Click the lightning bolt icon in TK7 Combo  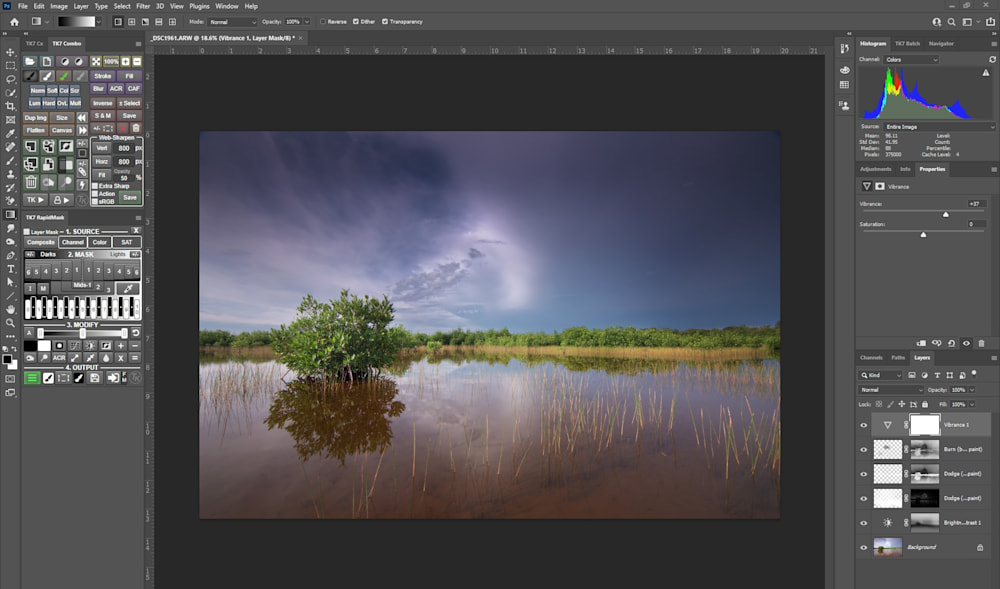tap(82, 185)
